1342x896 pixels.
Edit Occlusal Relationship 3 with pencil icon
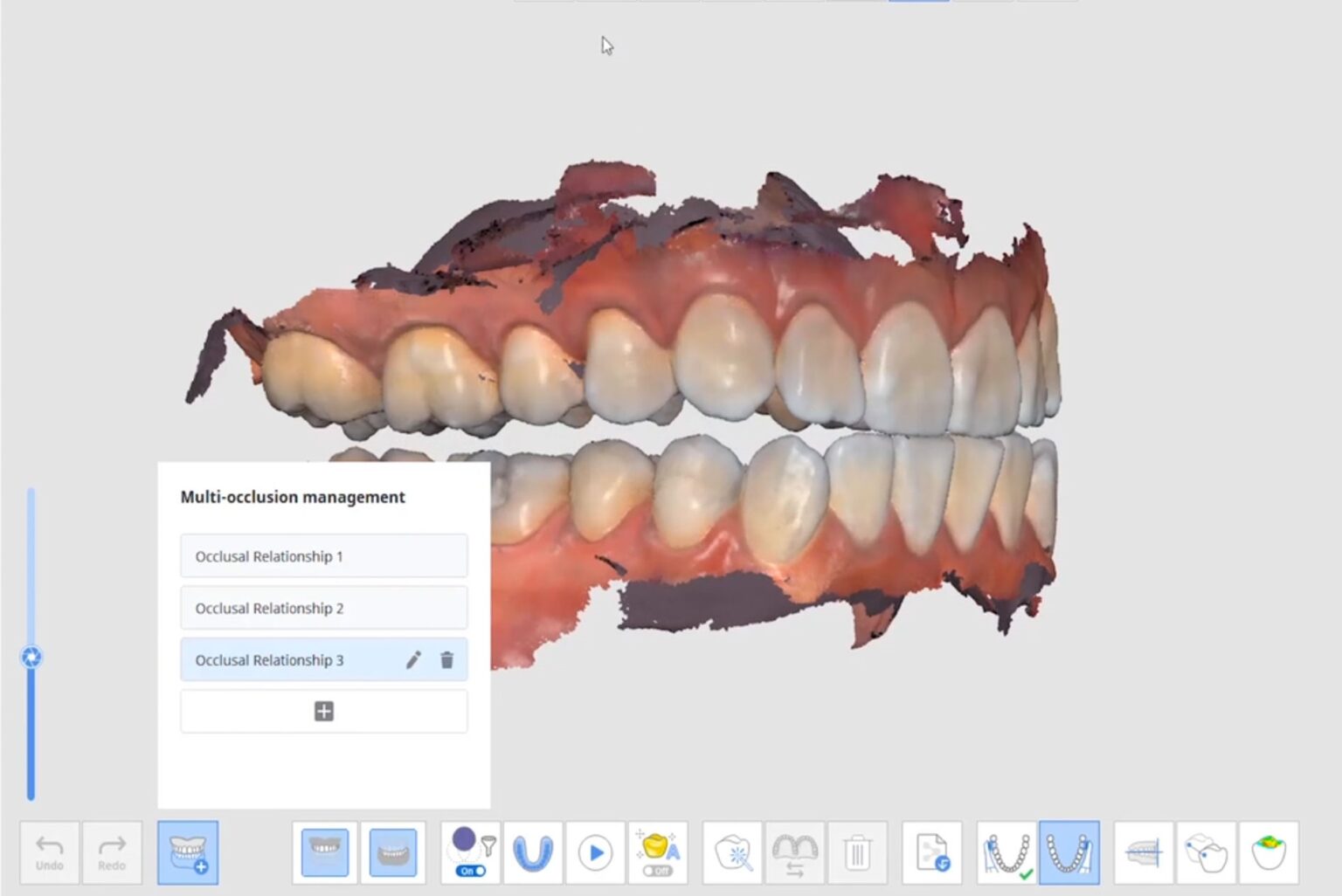[x=413, y=660]
